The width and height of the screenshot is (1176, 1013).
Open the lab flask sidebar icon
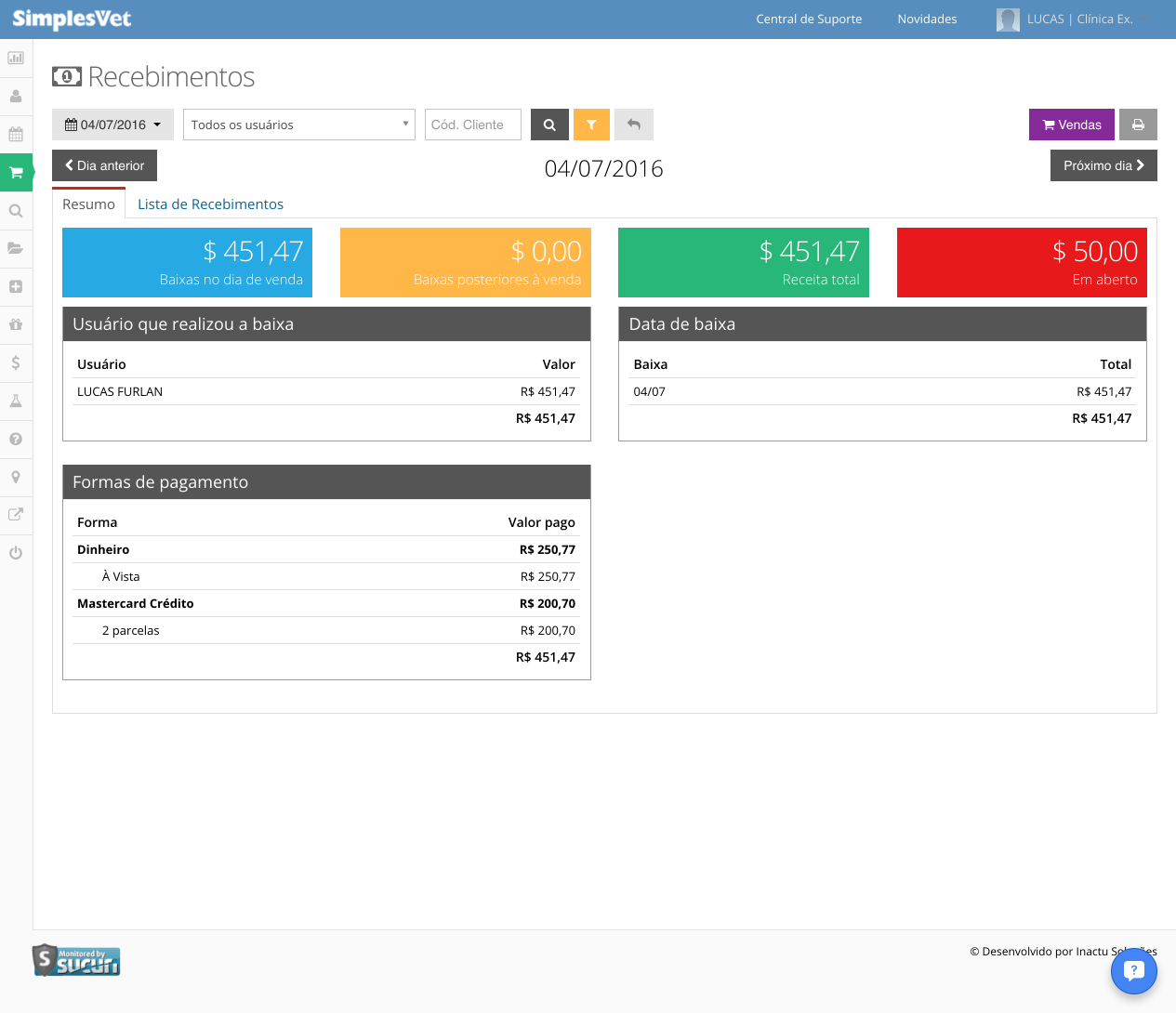coord(16,401)
